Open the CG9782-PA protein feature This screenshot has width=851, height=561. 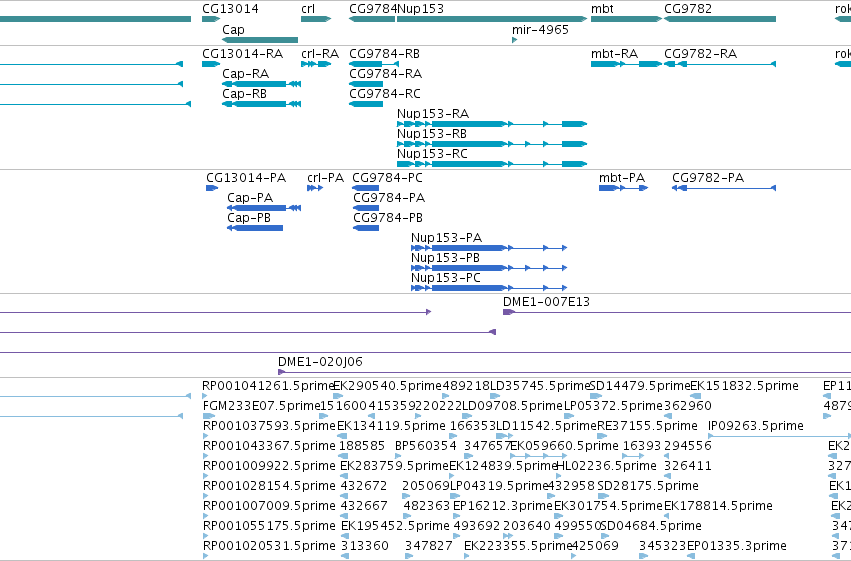point(724,188)
